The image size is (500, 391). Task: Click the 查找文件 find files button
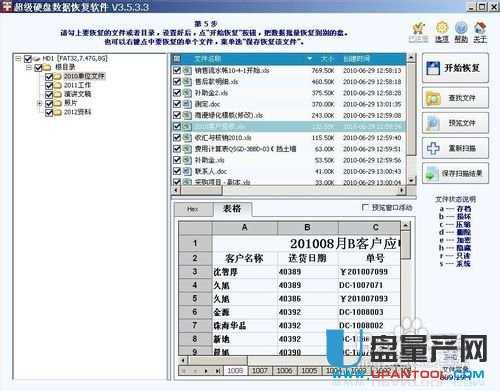[x=455, y=98]
